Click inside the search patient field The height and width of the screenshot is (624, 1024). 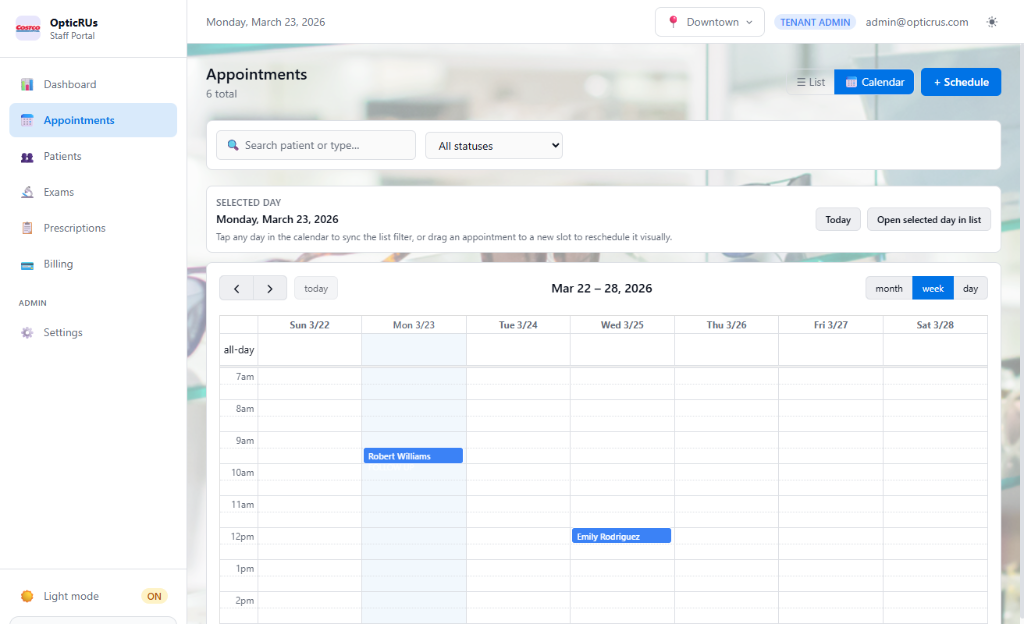(x=316, y=144)
